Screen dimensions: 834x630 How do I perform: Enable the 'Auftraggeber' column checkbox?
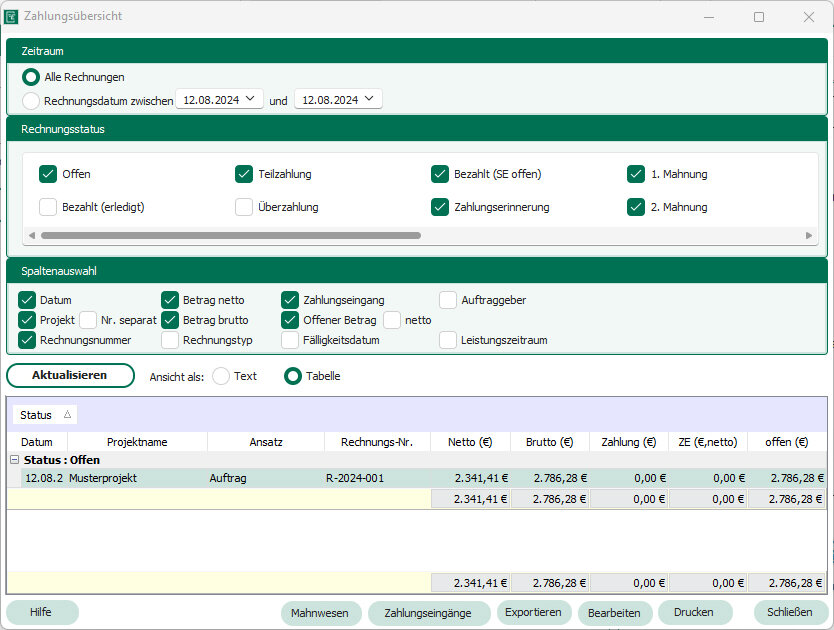click(448, 300)
